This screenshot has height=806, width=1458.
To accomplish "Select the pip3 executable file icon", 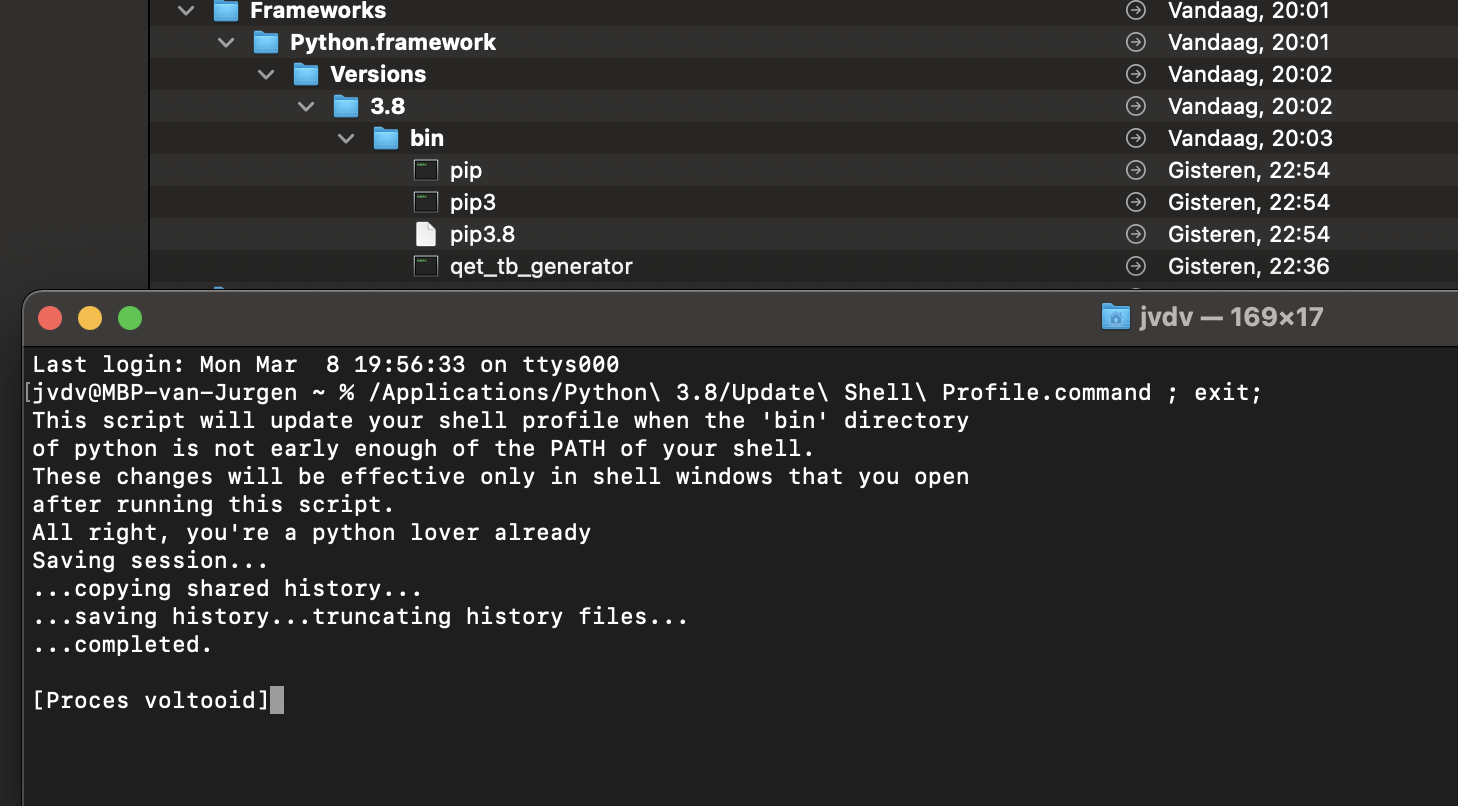I will (426, 203).
